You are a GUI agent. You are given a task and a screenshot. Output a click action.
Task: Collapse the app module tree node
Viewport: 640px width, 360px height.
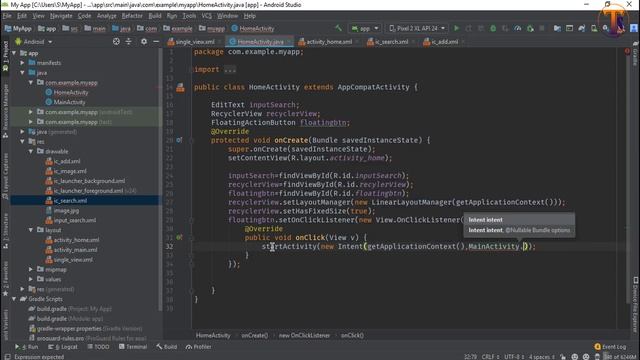click(x=14, y=53)
